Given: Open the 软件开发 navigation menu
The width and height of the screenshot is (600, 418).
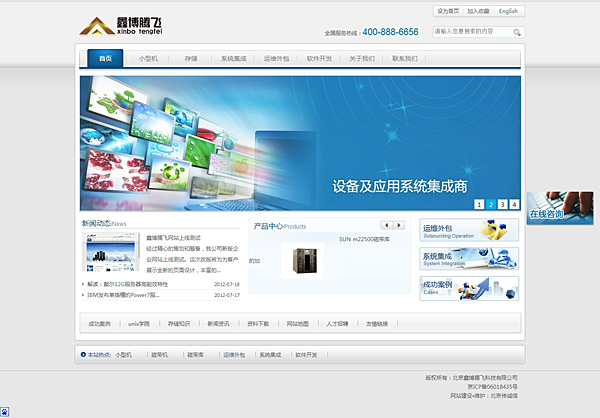Looking at the screenshot, I should tap(319, 59).
